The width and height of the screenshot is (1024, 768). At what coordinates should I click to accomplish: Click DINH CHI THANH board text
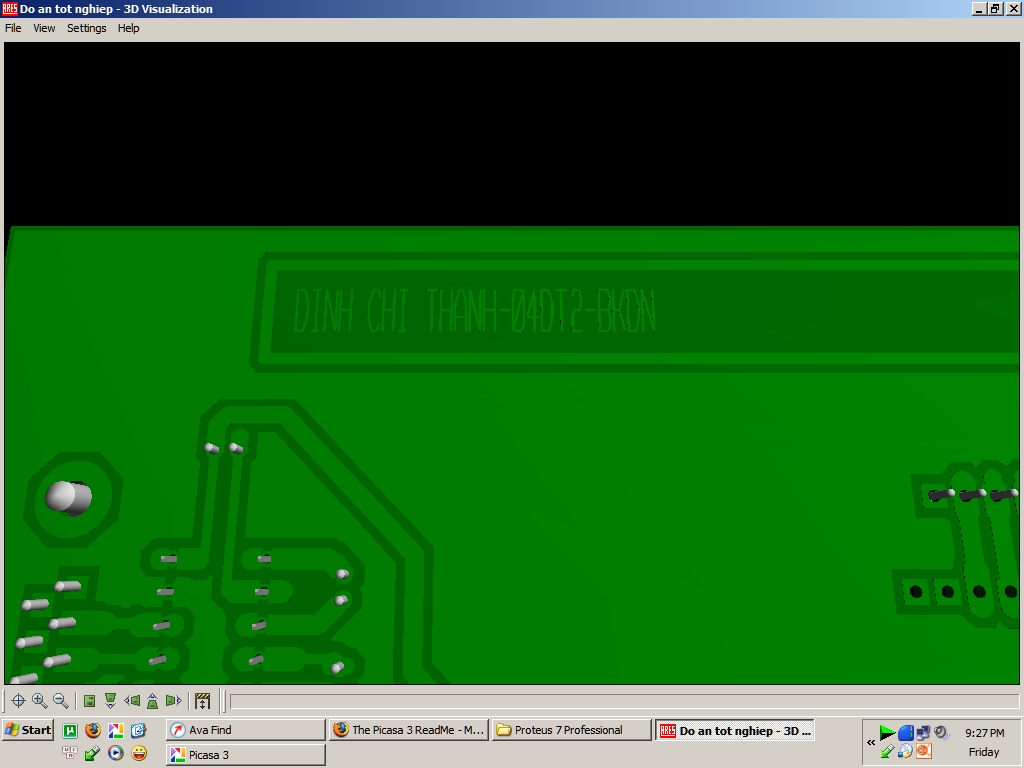474,311
